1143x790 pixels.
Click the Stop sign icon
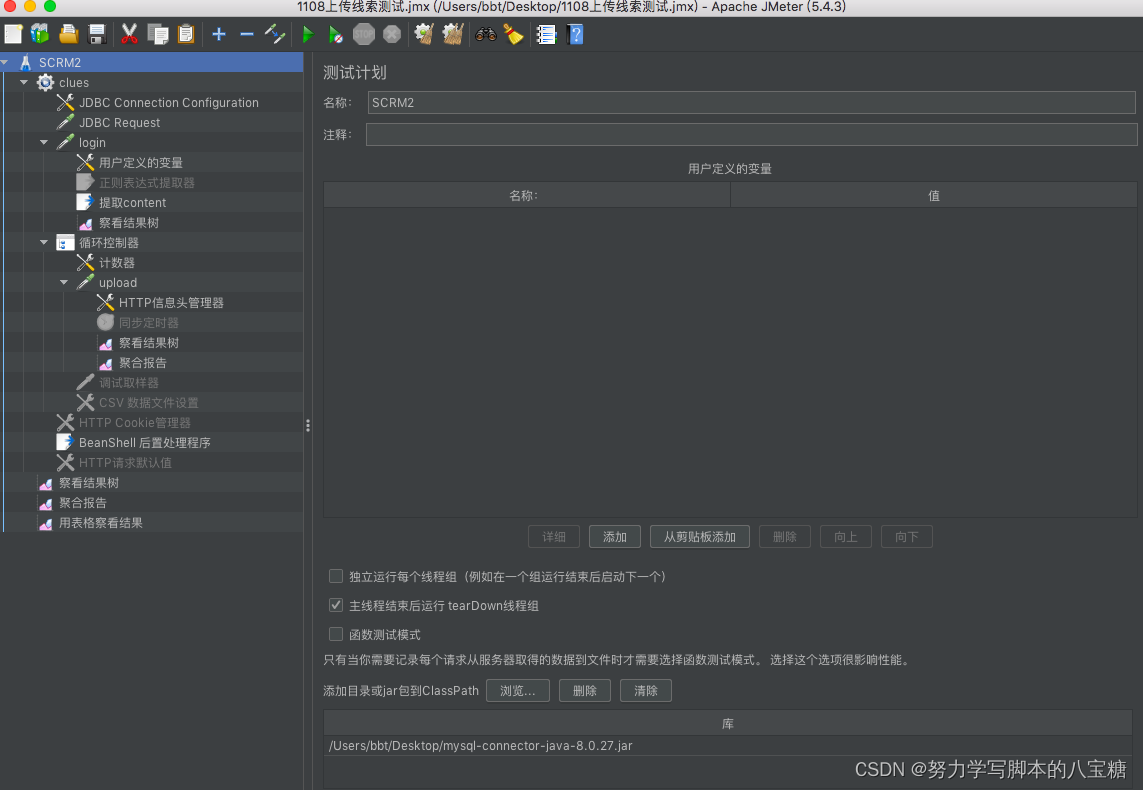coord(364,34)
